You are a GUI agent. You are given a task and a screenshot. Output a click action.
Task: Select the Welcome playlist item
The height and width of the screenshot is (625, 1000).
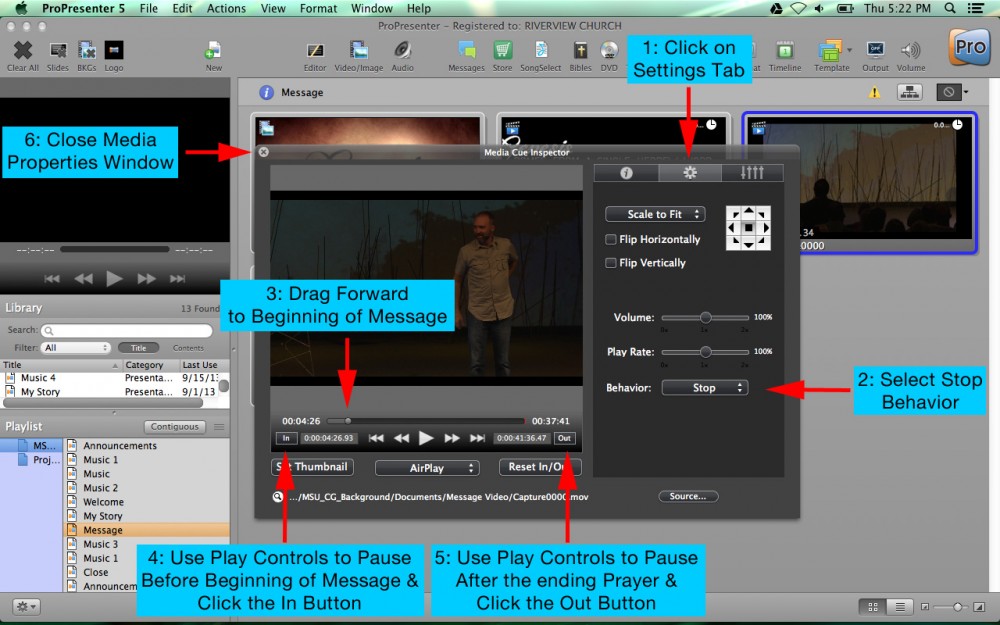pos(103,502)
